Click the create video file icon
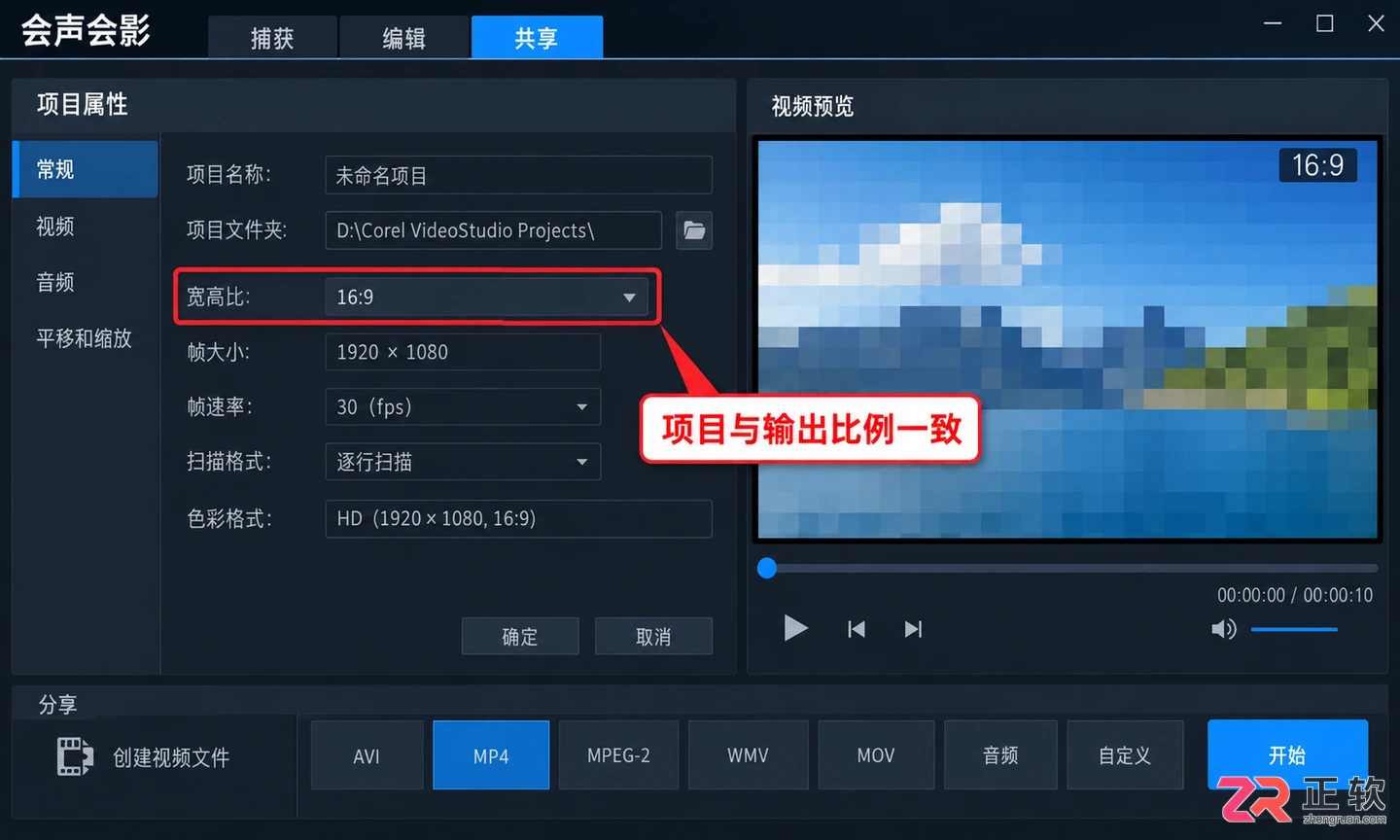 [x=75, y=756]
